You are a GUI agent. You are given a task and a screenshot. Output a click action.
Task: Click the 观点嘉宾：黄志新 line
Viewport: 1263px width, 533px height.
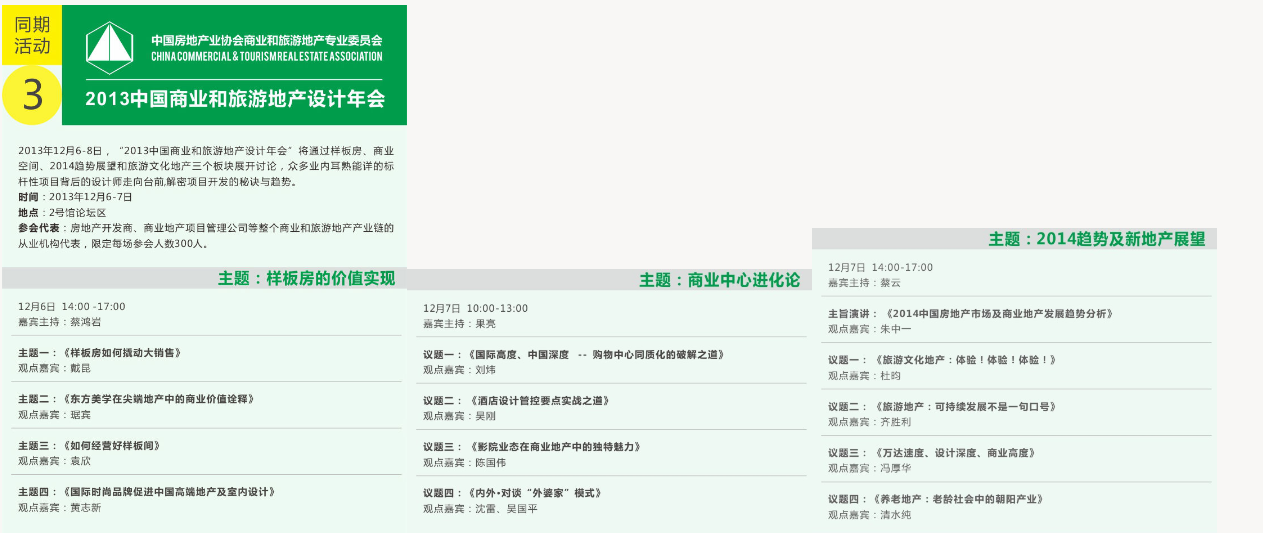(59, 508)
